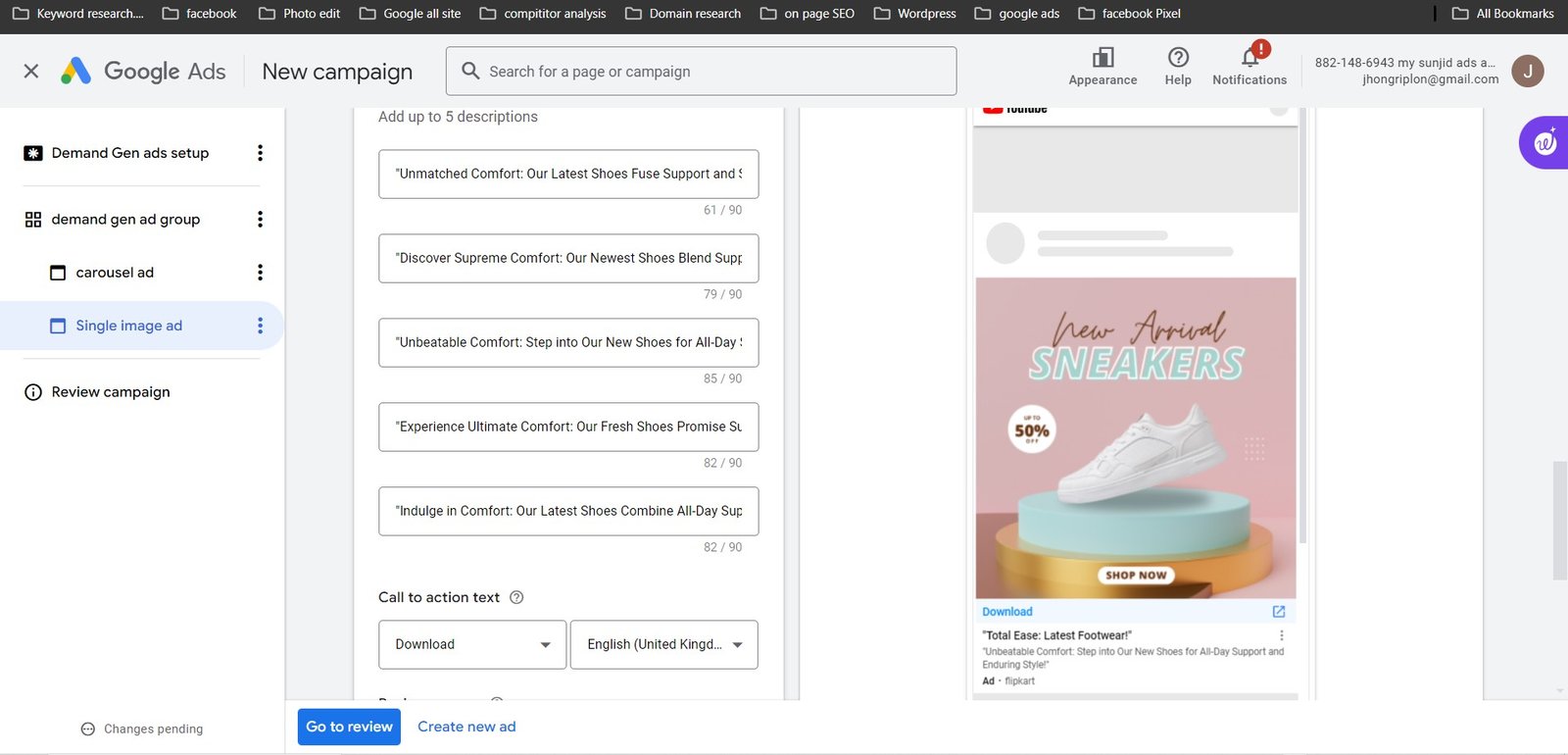Edit the 'Indulge in Comfort' description field

568,511
